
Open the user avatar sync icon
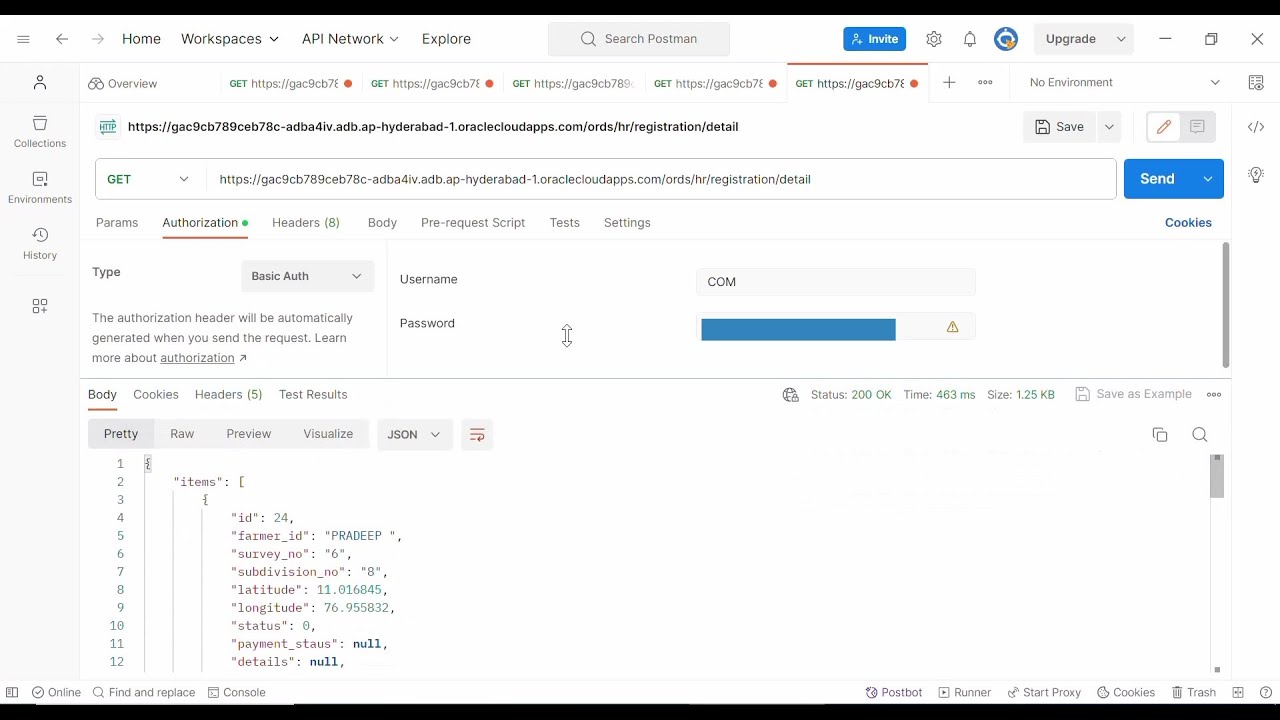pos(1006,39)
